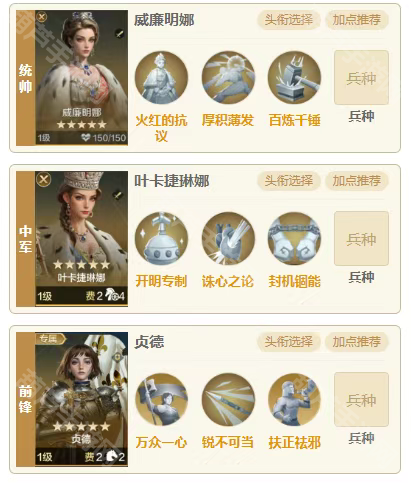Open 头衔选择 for 威廉明娜
Viewport: 411px width, 483px height.
289,20
